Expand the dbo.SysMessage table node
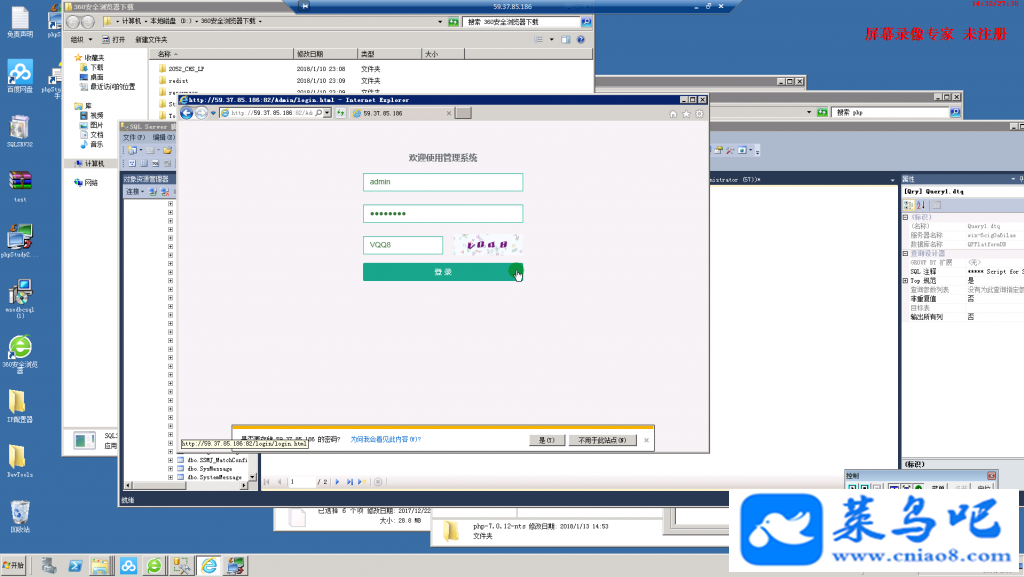 [170, 469]
